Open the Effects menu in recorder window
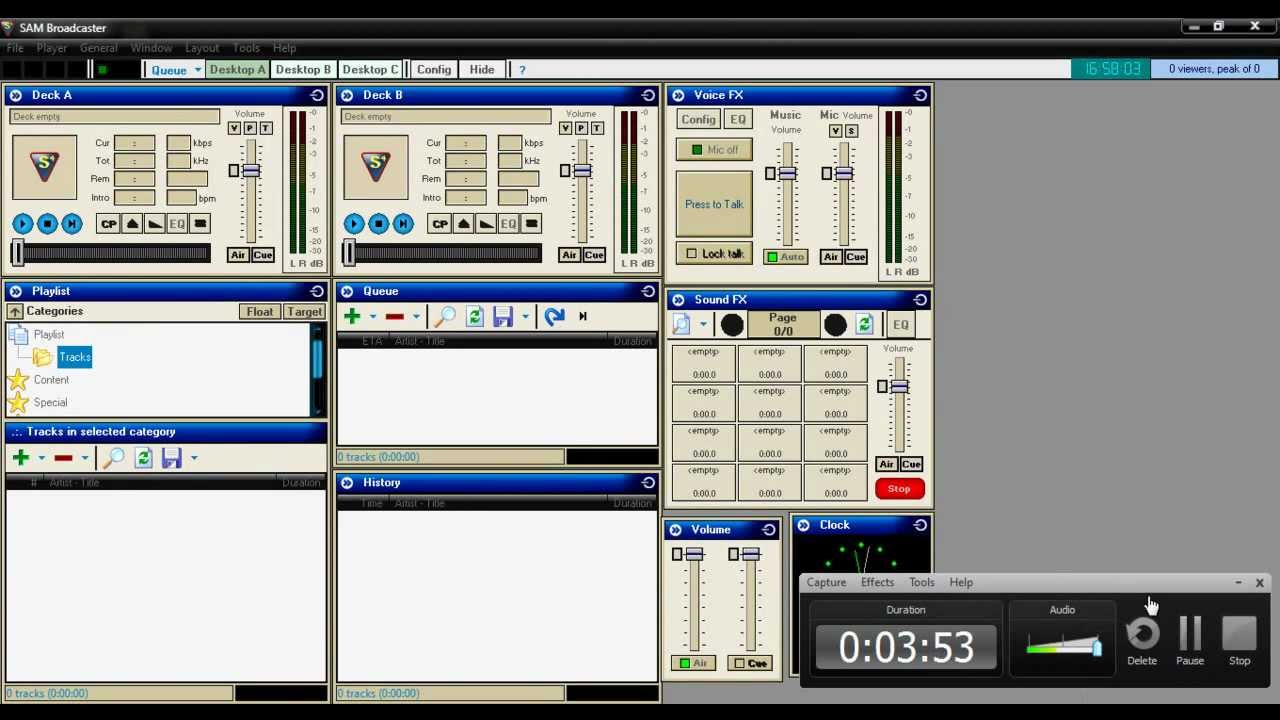Screen dimensions: 1280x720 click(877, 582)
